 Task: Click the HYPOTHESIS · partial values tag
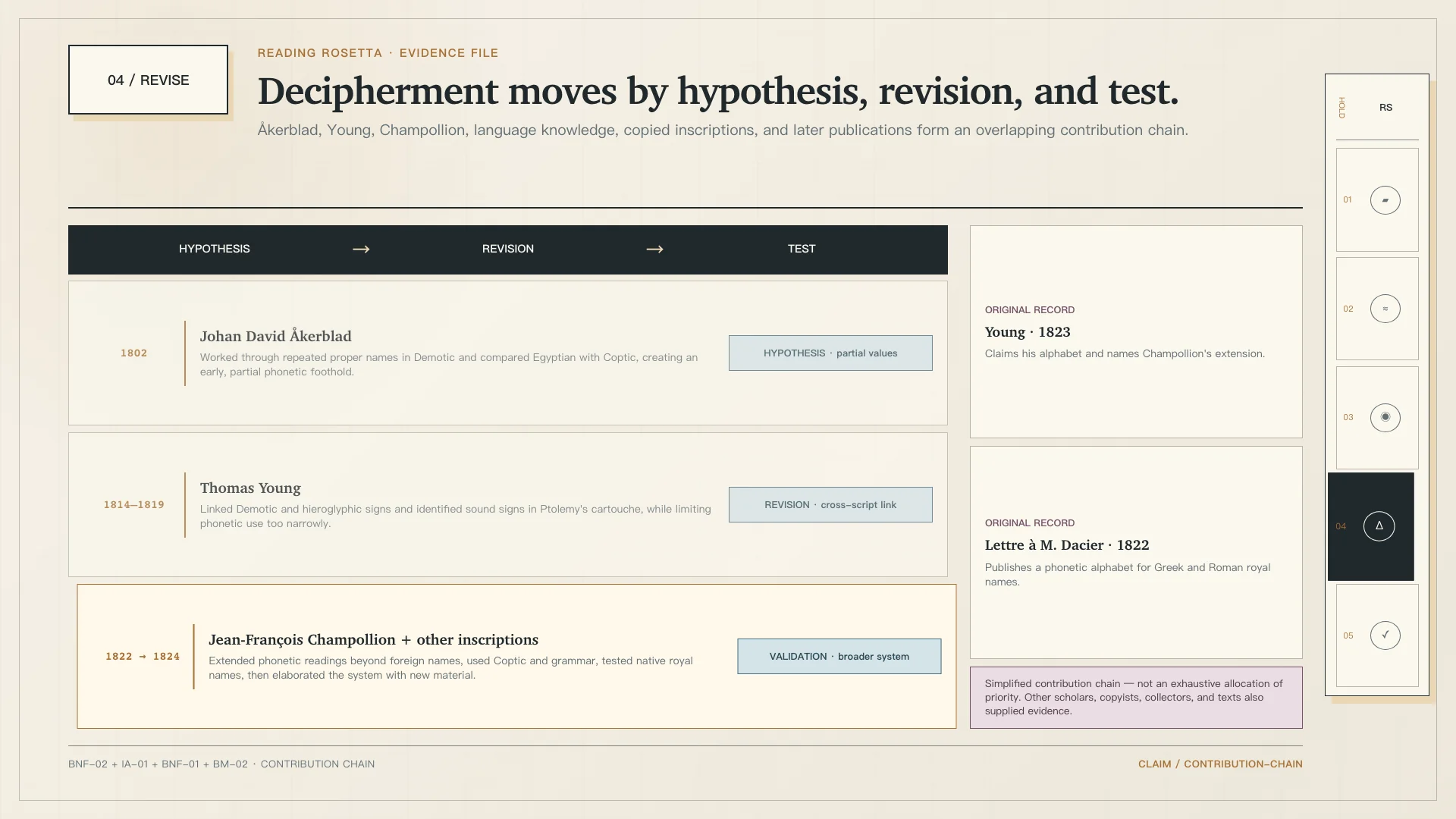click(830, 353)
